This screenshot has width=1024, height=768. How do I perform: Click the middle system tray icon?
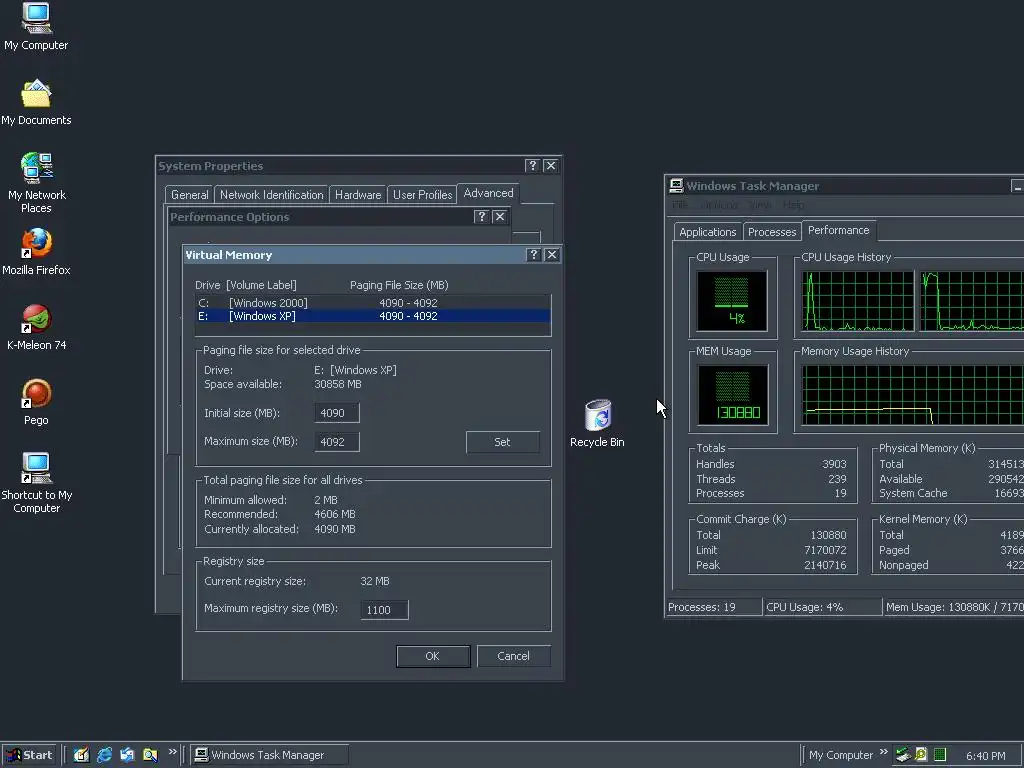921,755
